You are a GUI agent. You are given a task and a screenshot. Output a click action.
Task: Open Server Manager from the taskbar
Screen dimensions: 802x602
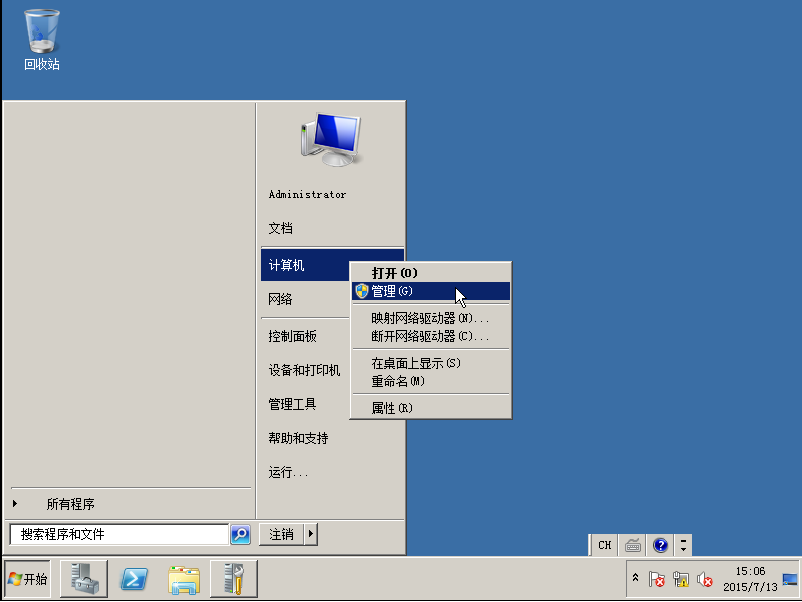pyautogui.click(x=84, y=579)
